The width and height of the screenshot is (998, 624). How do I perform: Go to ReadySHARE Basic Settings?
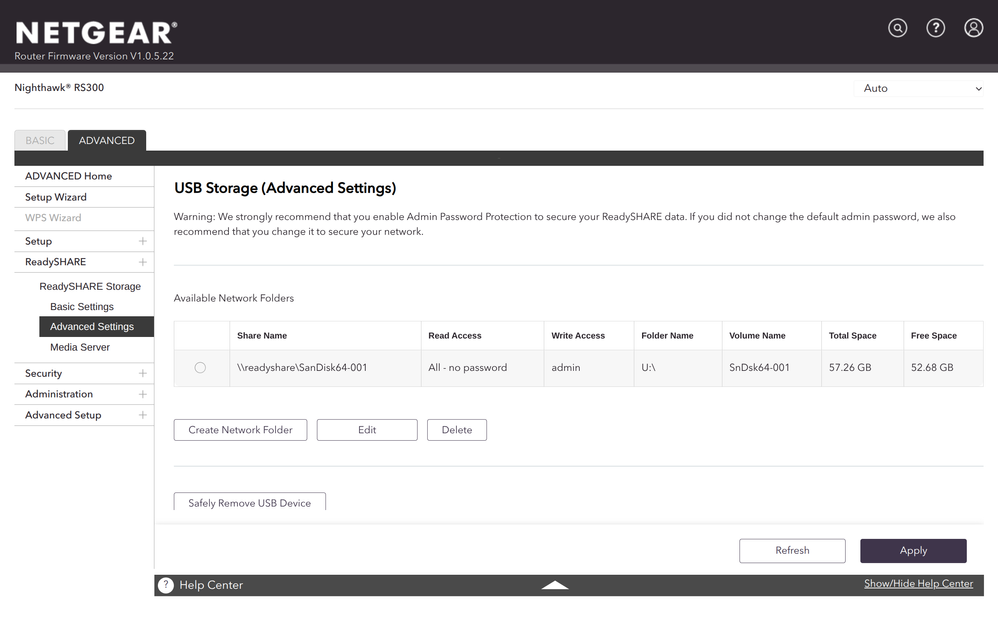[82, 307]
